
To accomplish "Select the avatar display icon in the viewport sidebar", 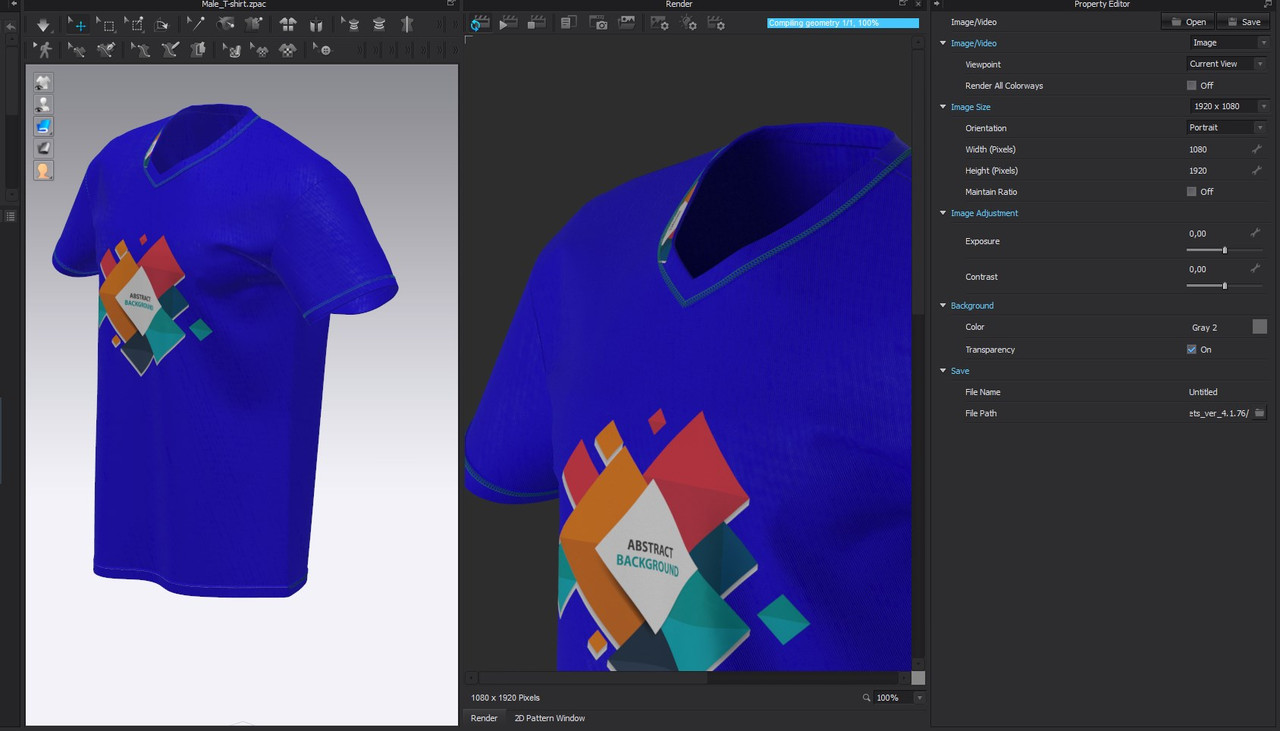I will coord(43,104).
